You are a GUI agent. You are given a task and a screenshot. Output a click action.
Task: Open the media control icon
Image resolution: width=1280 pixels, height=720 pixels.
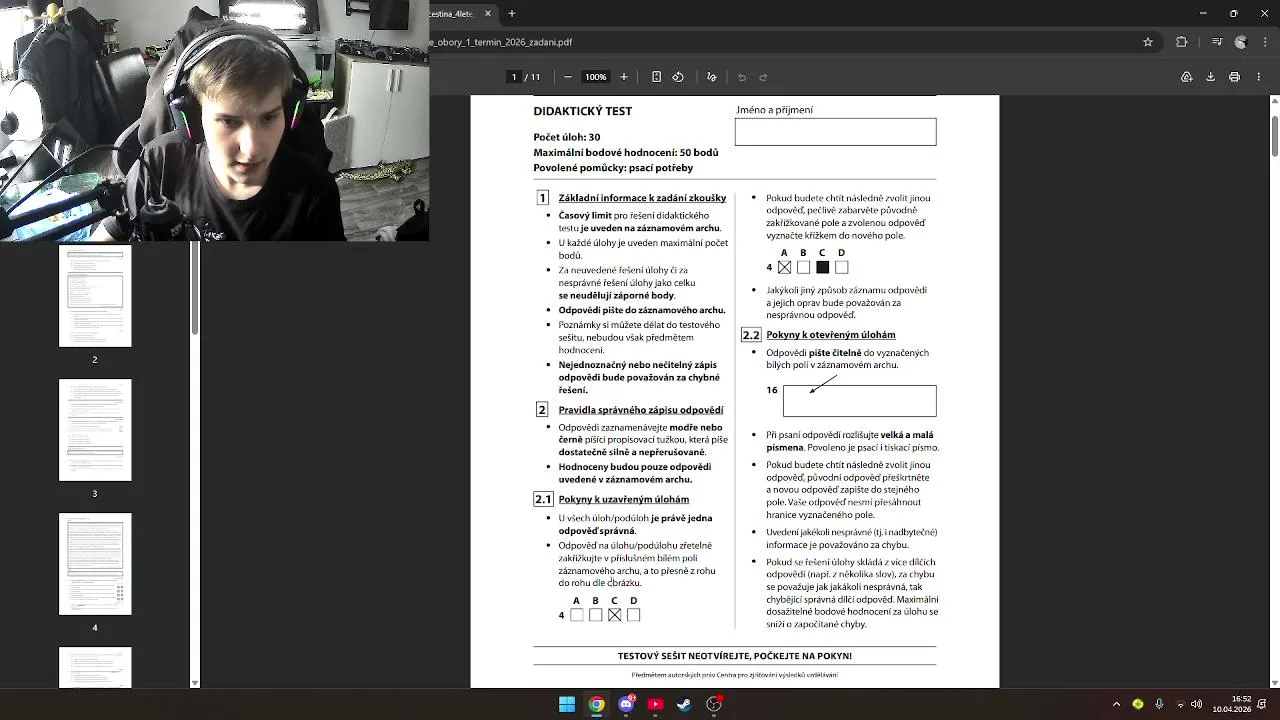tap(1217, 42)
